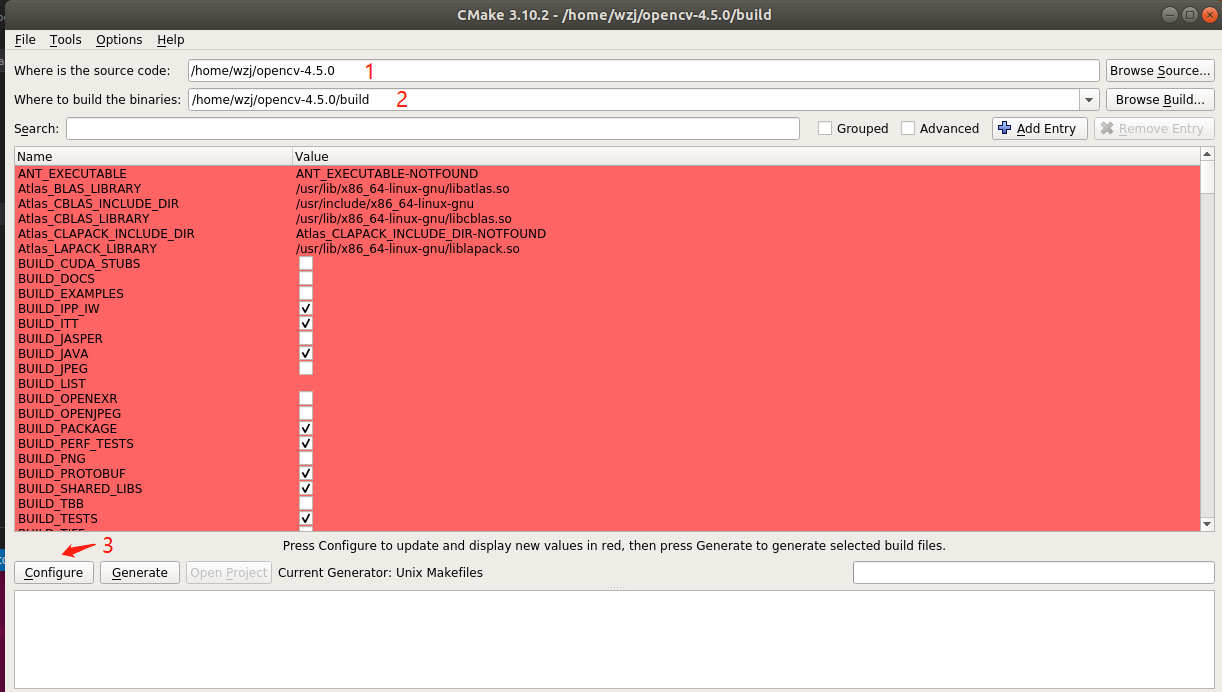The image size is (1222, 692).
Task: Uncheck the BUILD_PROTOBUF checkbox
Action: (x=306, y=474)
